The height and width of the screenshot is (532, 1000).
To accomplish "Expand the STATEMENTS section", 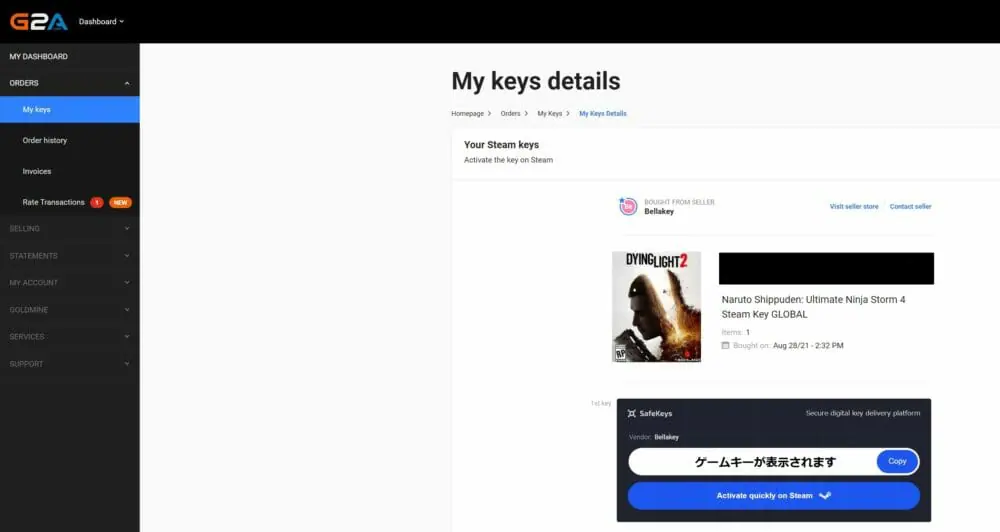I will click(x=70, y=256).
